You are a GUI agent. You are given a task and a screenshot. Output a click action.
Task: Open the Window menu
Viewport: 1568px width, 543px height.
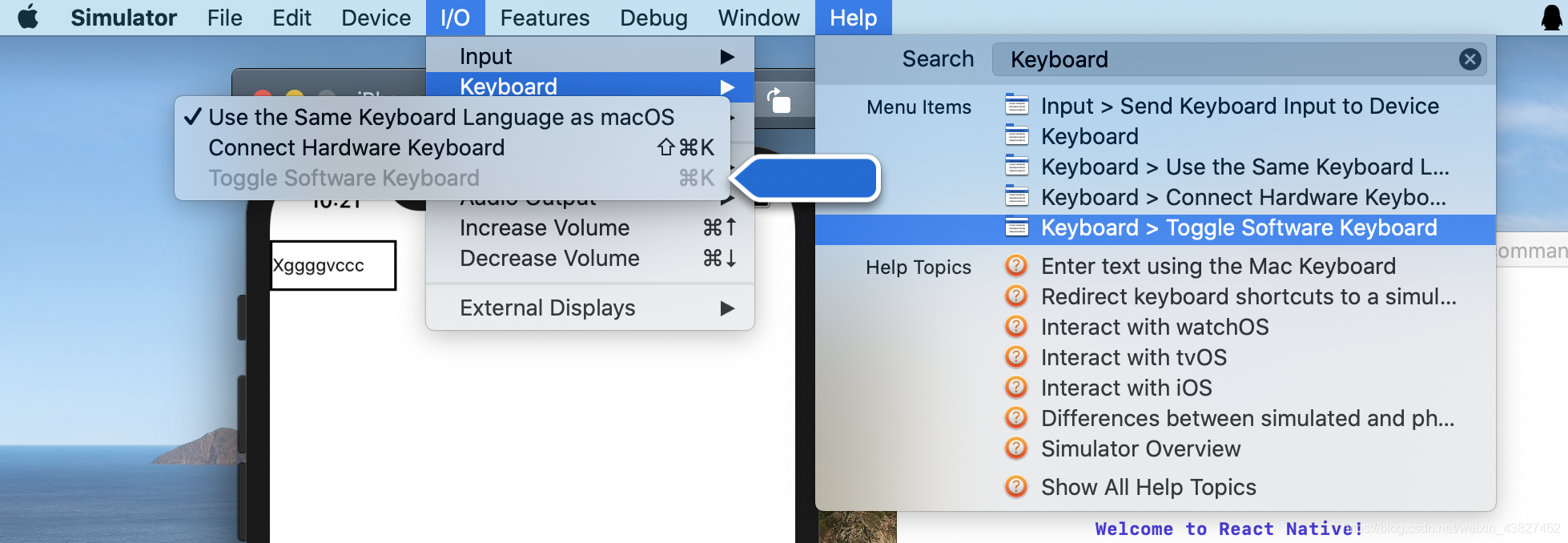pos(758,18)
